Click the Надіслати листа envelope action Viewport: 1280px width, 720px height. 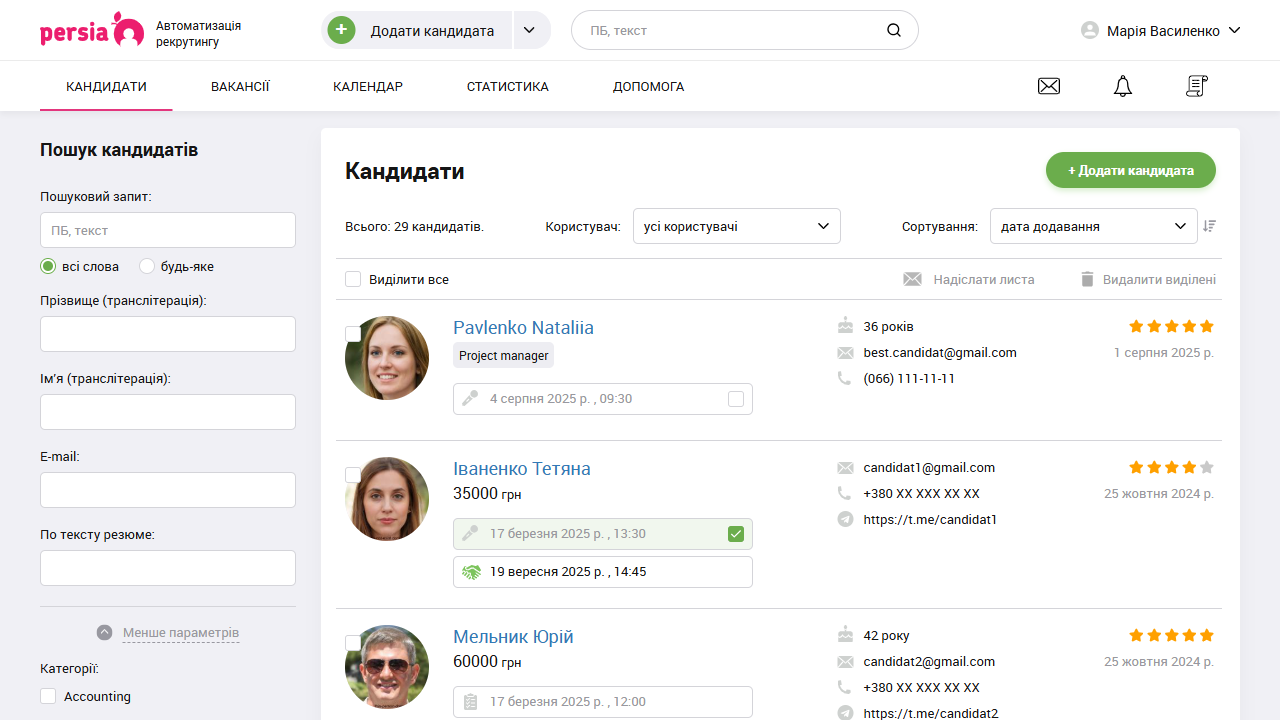[912, 279]
